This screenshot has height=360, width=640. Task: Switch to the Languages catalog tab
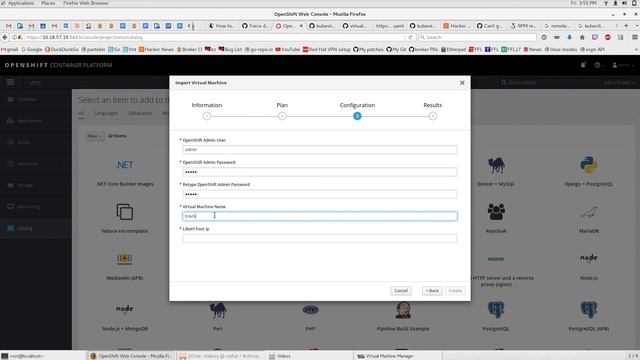106,113
